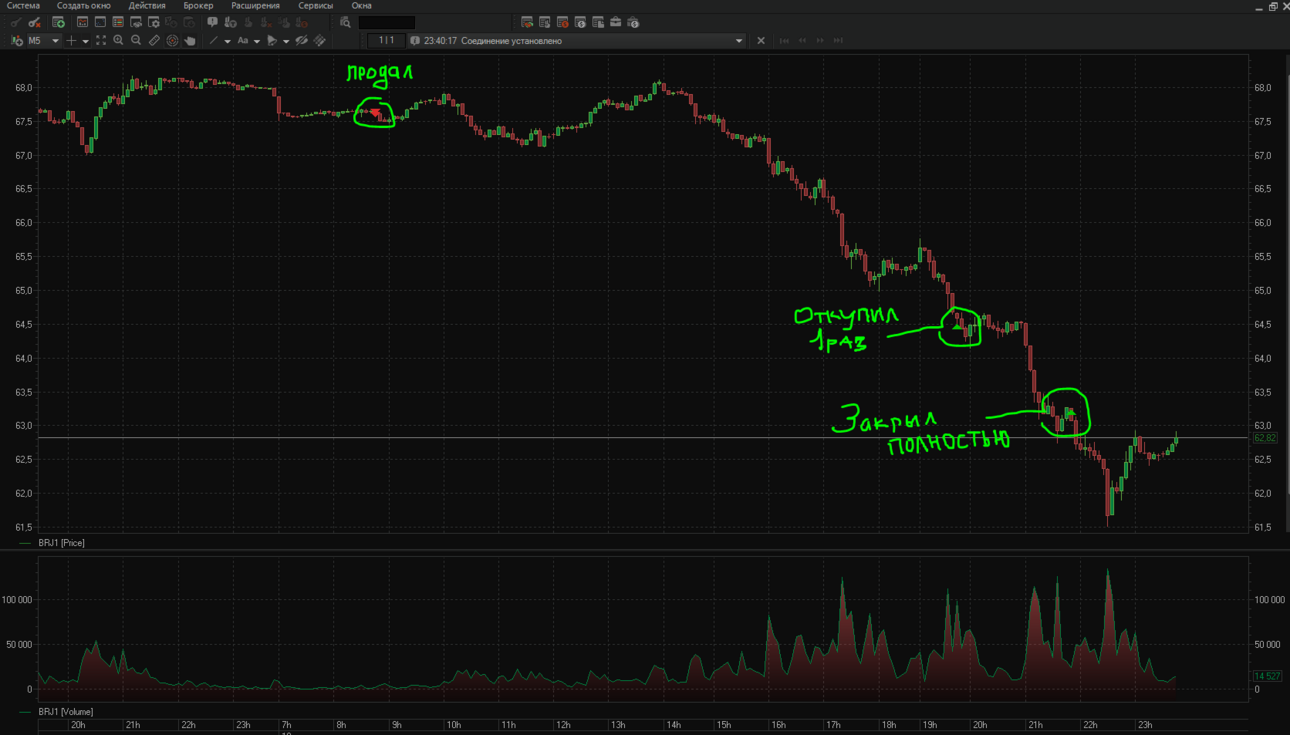
Task: Select the line drawing tool
Action: 213,41
